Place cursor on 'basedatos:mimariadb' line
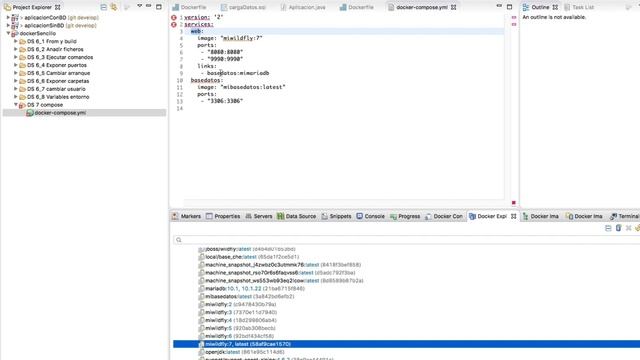Image resolution: width=640 pixels, height=360 pixels. point(238,73)
